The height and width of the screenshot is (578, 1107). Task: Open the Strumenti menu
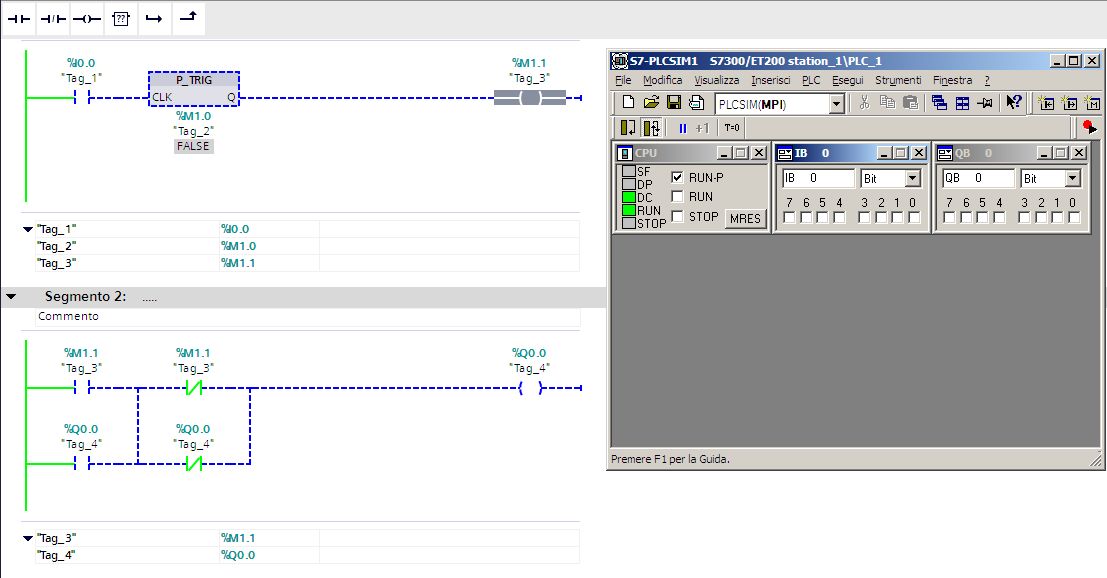(x=898, y=80)
